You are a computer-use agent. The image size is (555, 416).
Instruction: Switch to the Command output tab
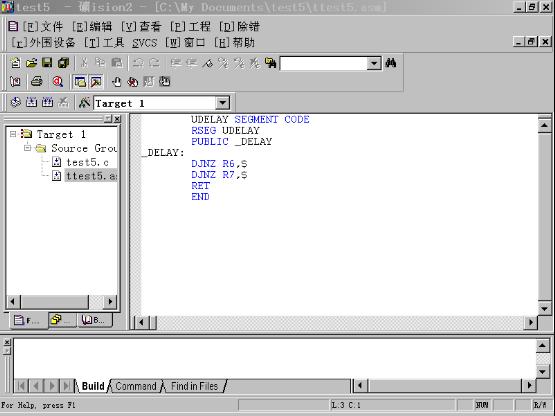136,386
